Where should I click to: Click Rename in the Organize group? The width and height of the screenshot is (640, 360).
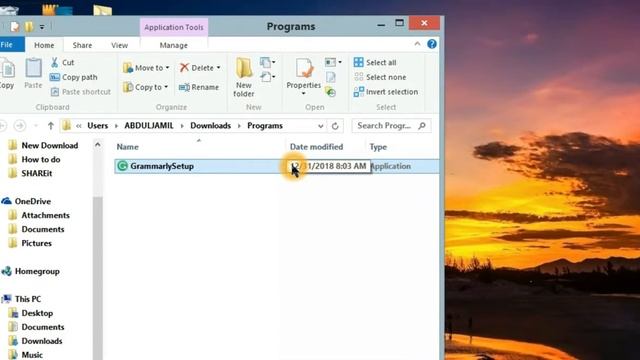click(199, 87)
